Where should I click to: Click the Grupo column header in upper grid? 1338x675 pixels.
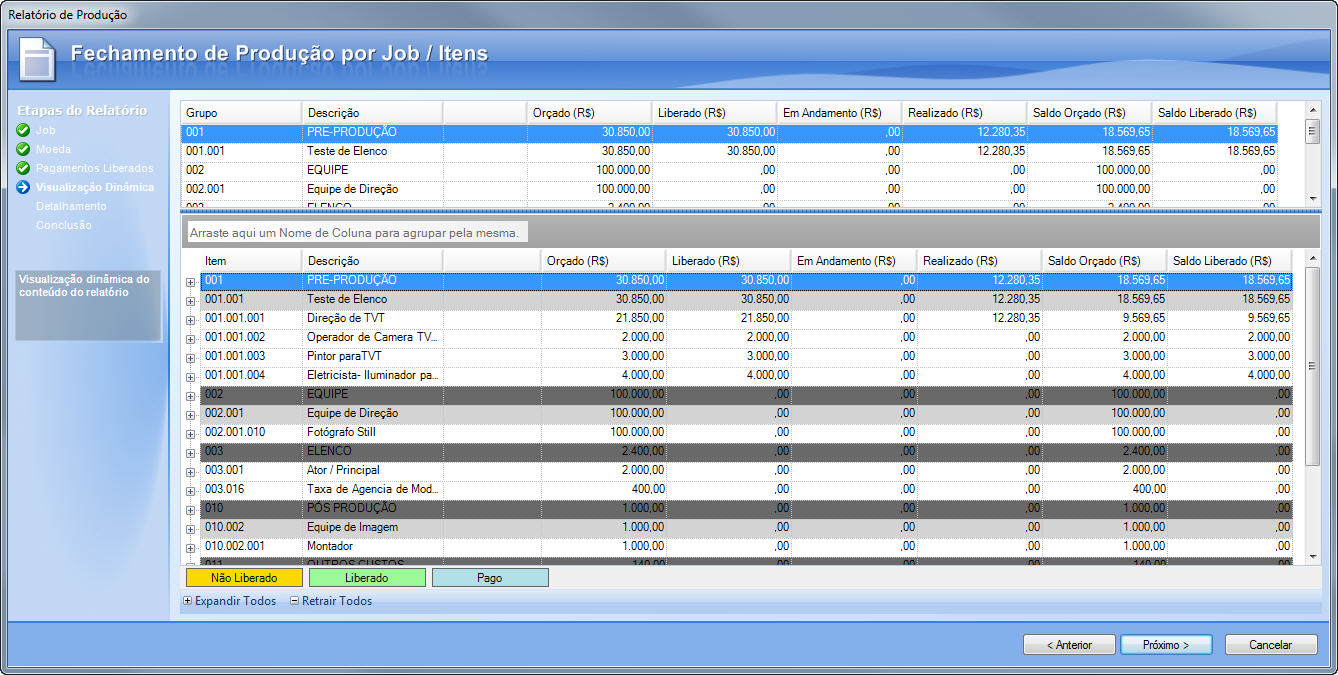tap(241, 113)
